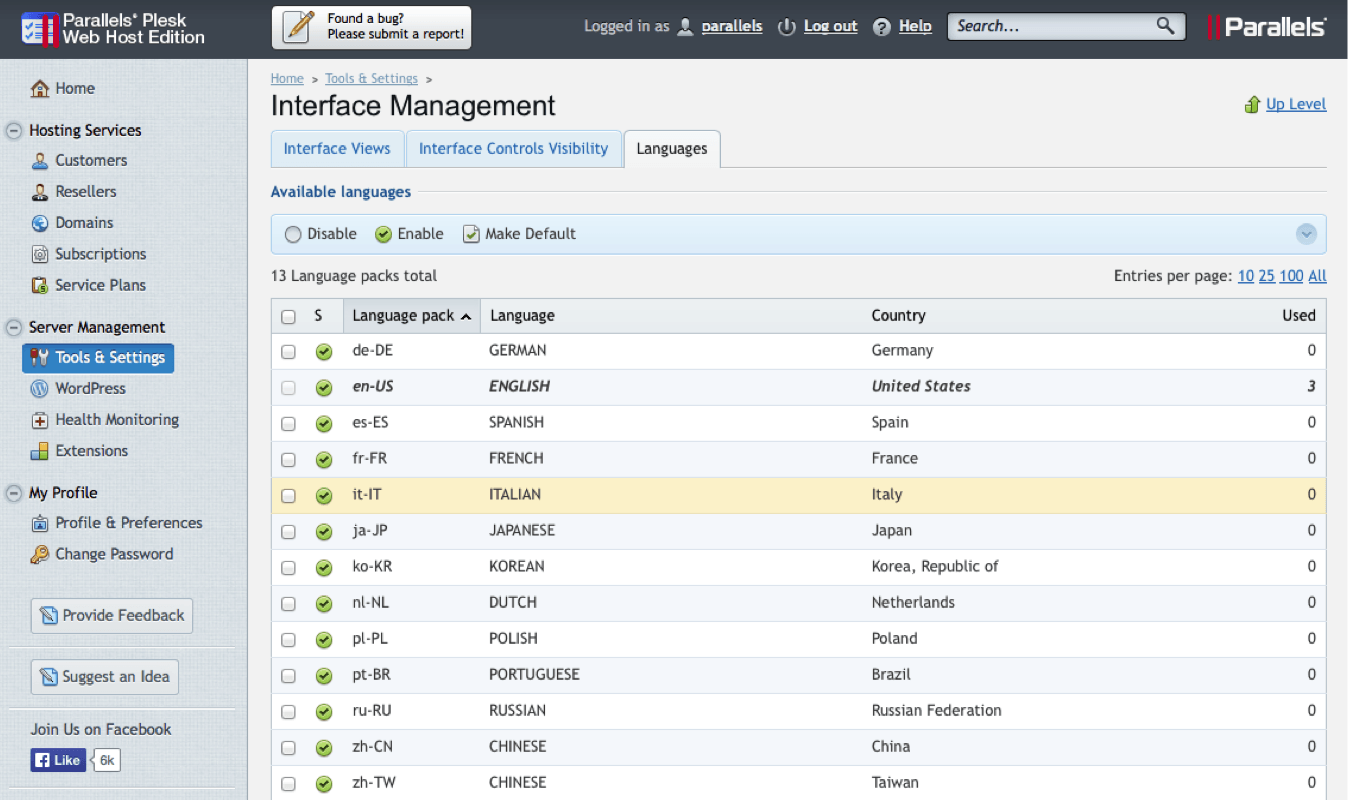Toggle the select-all checkbox in table header
This screenshot has height=800, width=1348.
288,317
